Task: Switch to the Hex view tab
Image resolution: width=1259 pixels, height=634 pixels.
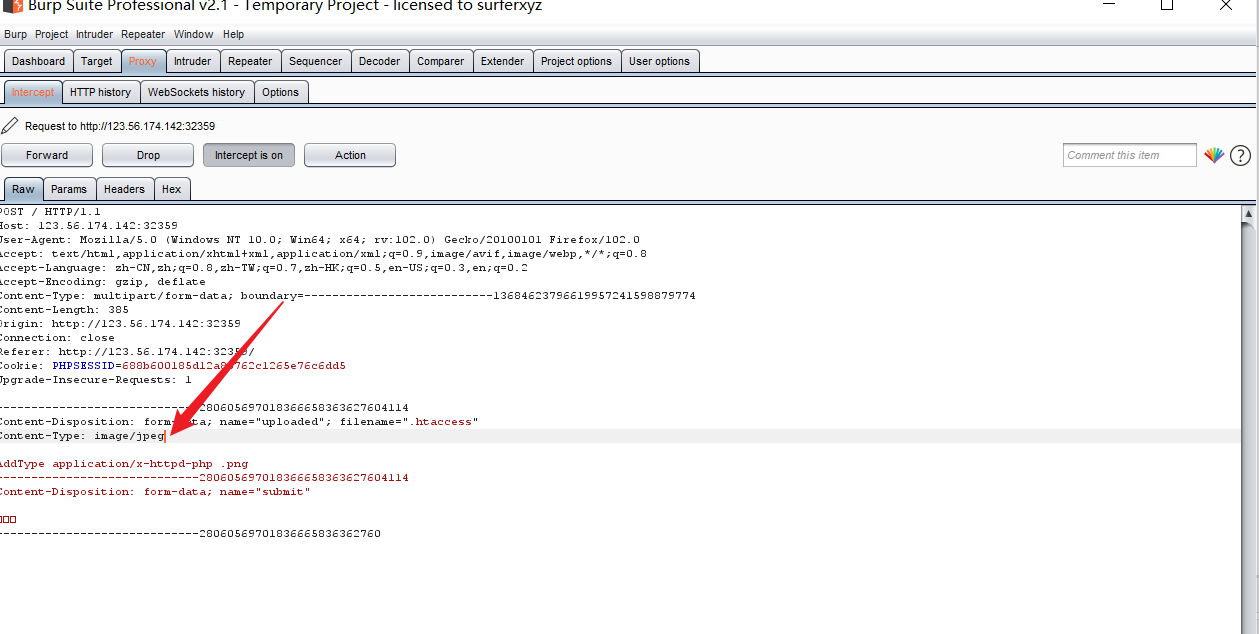Action: [x=172, y=189]
